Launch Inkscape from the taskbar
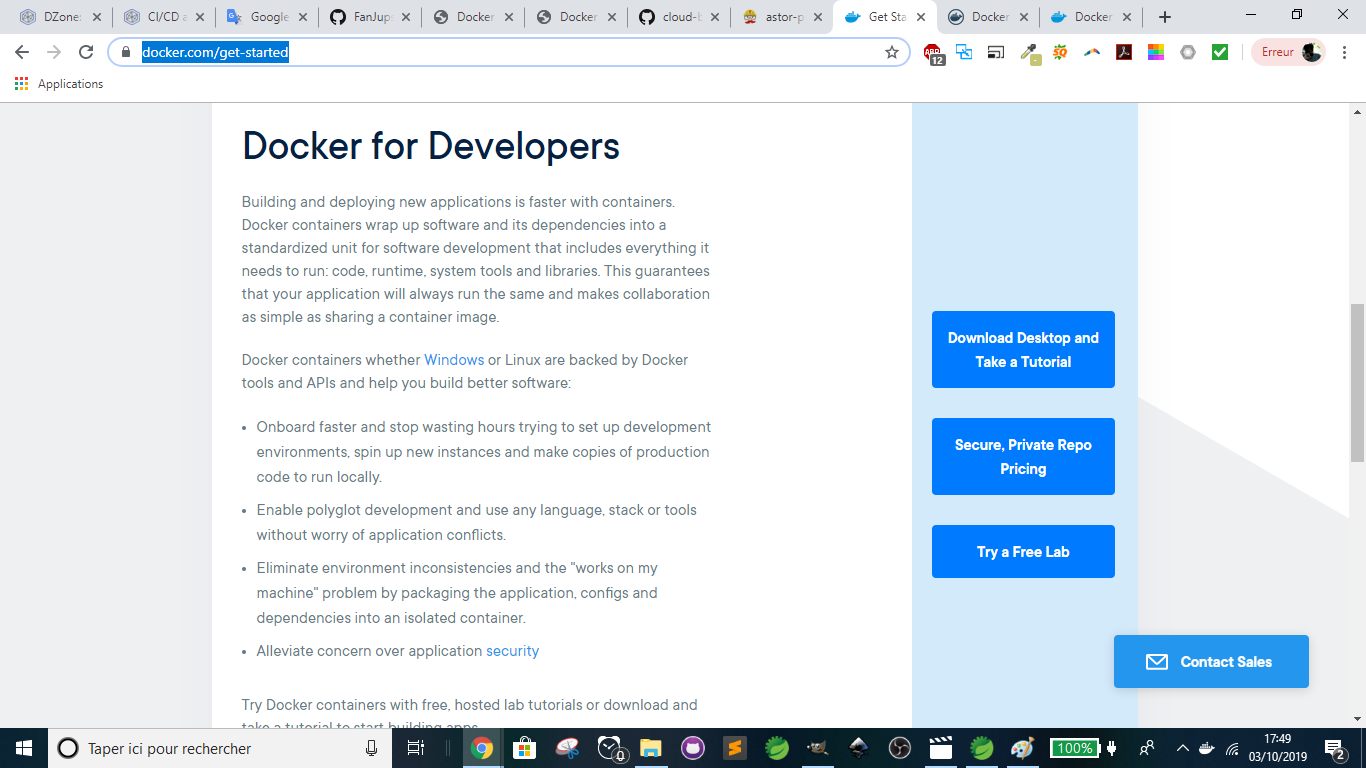Viewport: 1366px width, 768px height. pyautogui.click(x=858, y=748)
